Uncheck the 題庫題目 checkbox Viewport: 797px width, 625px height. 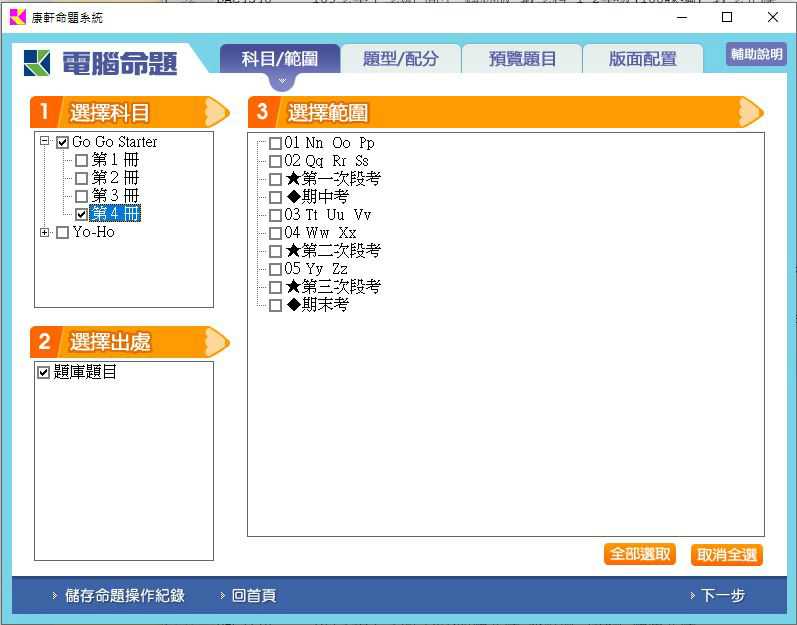pos(44,372)
